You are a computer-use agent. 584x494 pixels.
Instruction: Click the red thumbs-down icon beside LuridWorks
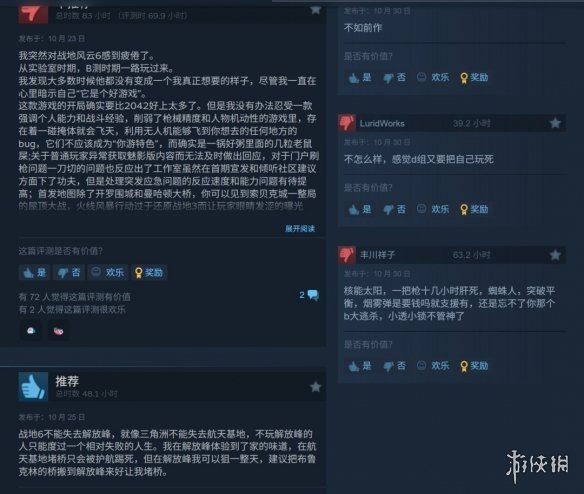pyautogui.click(x=347, y=123)
